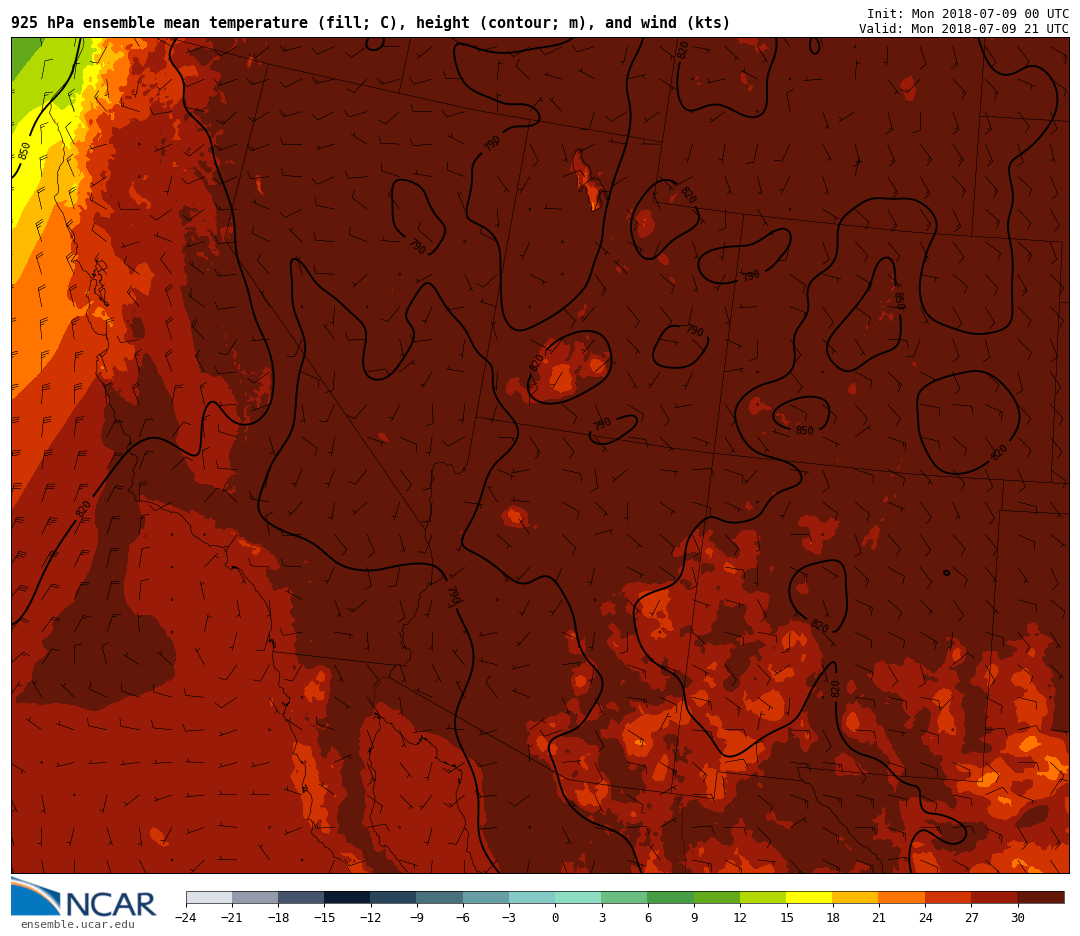Screen dimensions: 1080x936
Task: Pick the steel blue swatch between -9 and -6
Action: 440,897
